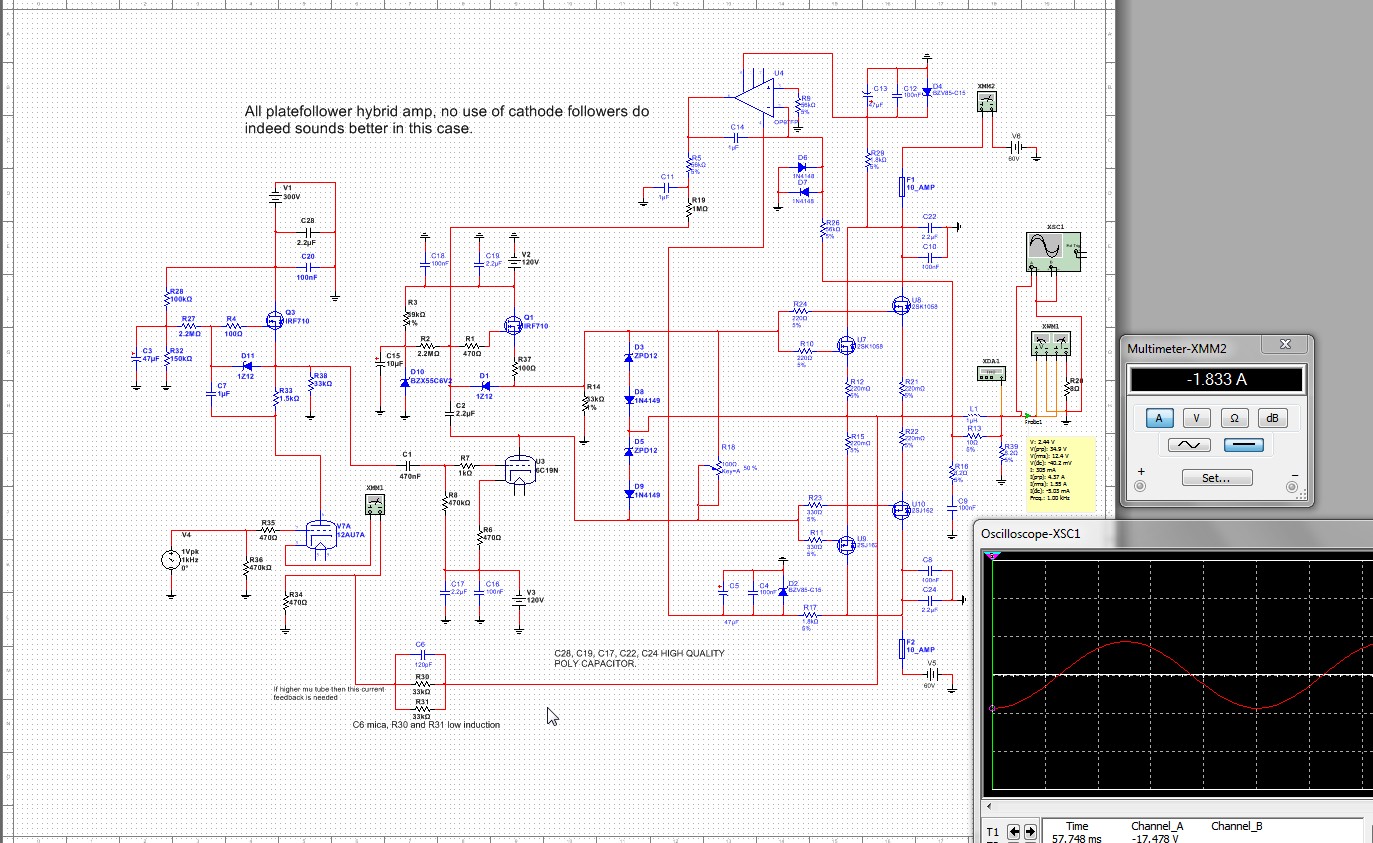The image size is (1373, 843).
Task: Click the 57.748 ms time reading
Action: 1075,839
